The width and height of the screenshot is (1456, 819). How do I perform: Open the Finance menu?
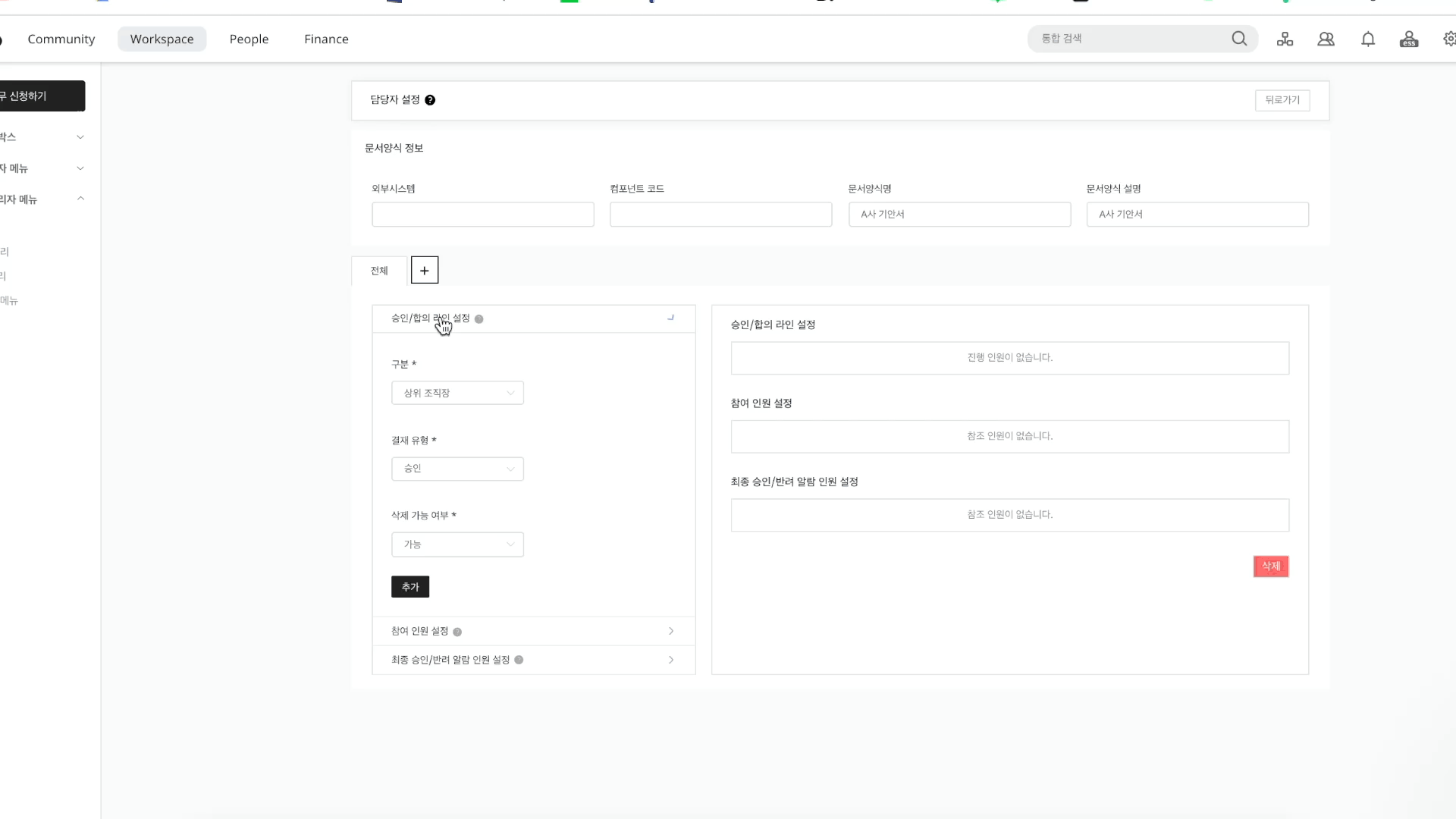click(326, 39)
